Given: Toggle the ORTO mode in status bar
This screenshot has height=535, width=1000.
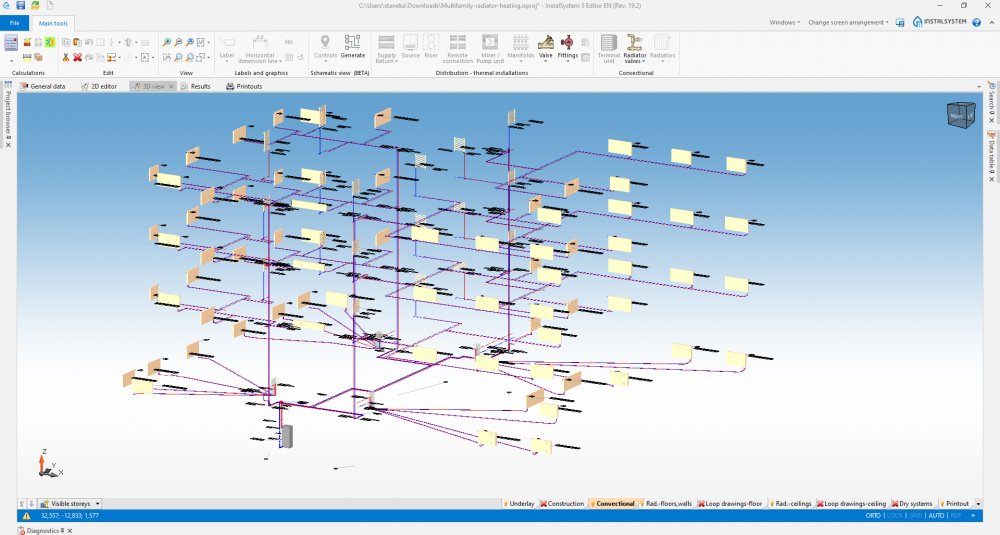Looking at the screenshot, I should (873, 515).
